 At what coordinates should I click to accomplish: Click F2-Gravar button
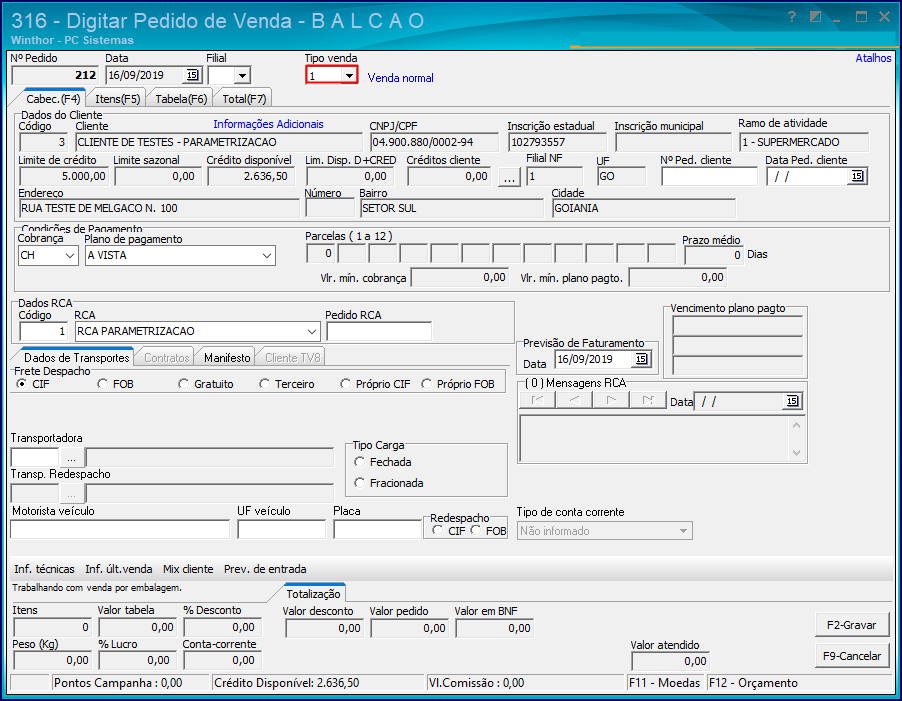pyautogui.click(x=852, y=625)
